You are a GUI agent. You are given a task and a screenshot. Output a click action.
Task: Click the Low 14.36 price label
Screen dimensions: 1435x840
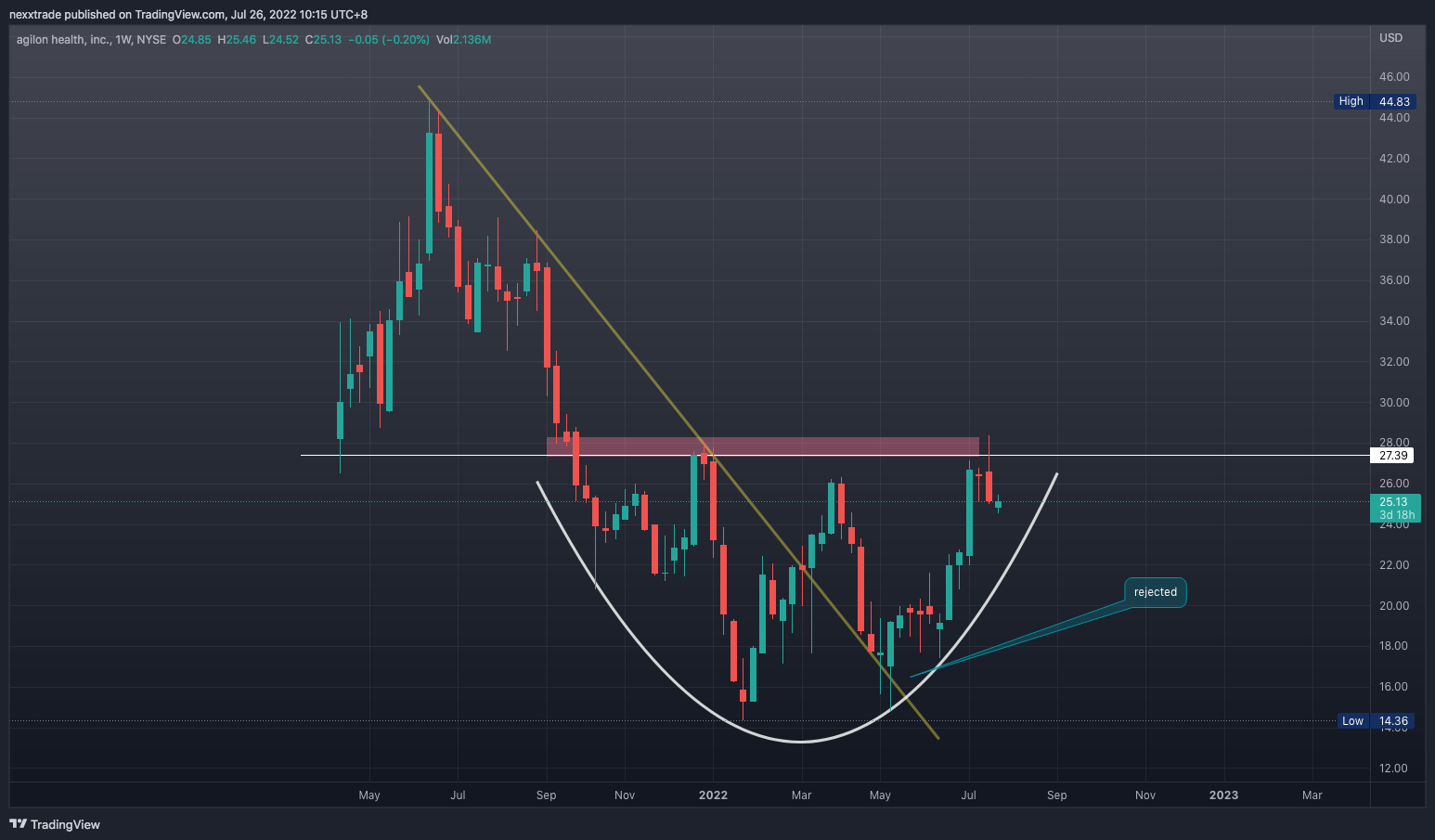pyautogui.click(x=1377, y=721)
